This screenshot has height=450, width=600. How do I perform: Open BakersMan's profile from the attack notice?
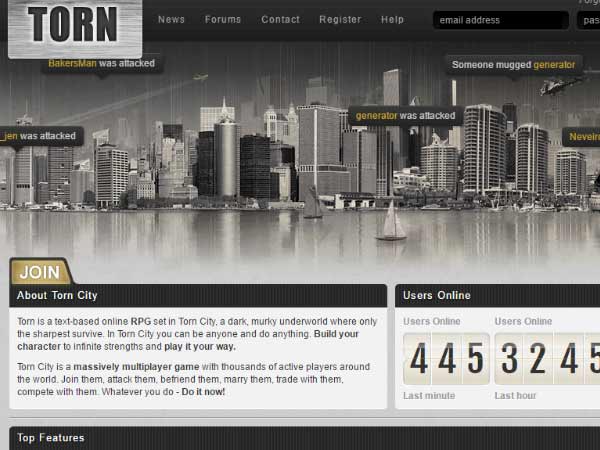(73, 63)
